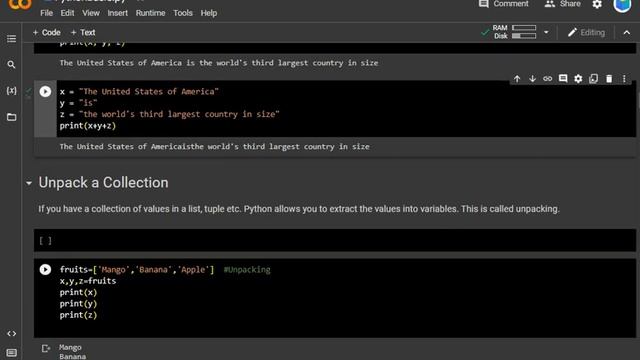Click the code line print(x+y+z)
Viewport: 640px width, 360px height.
88,126
